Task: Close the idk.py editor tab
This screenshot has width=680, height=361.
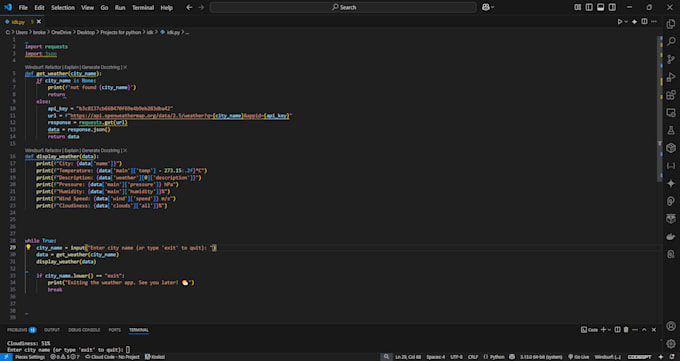Action: click(39, 22)
